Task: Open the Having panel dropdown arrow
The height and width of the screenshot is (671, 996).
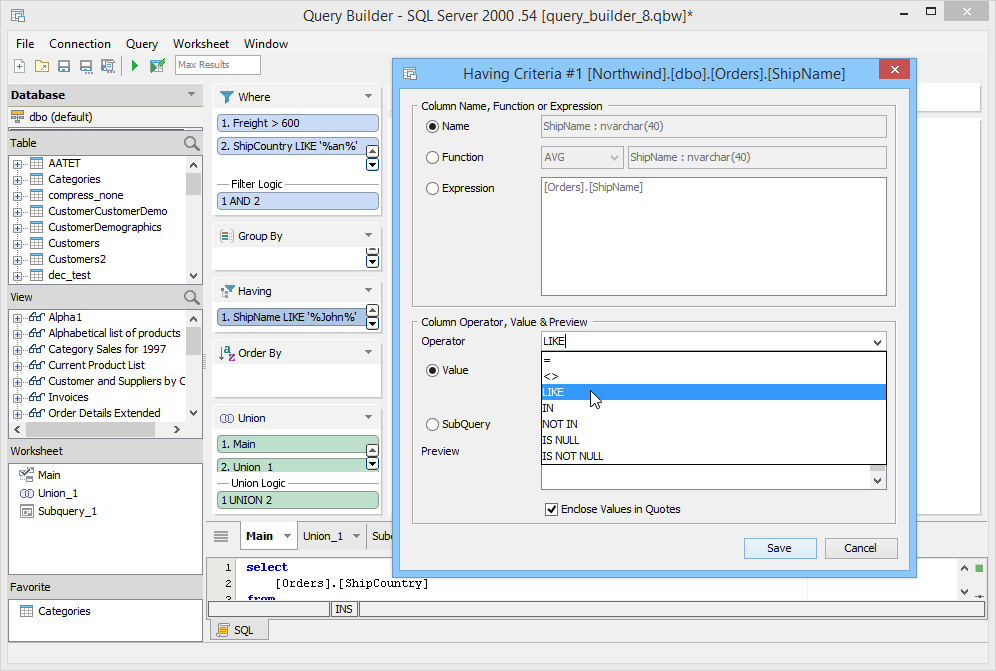Action: point(368,290)
